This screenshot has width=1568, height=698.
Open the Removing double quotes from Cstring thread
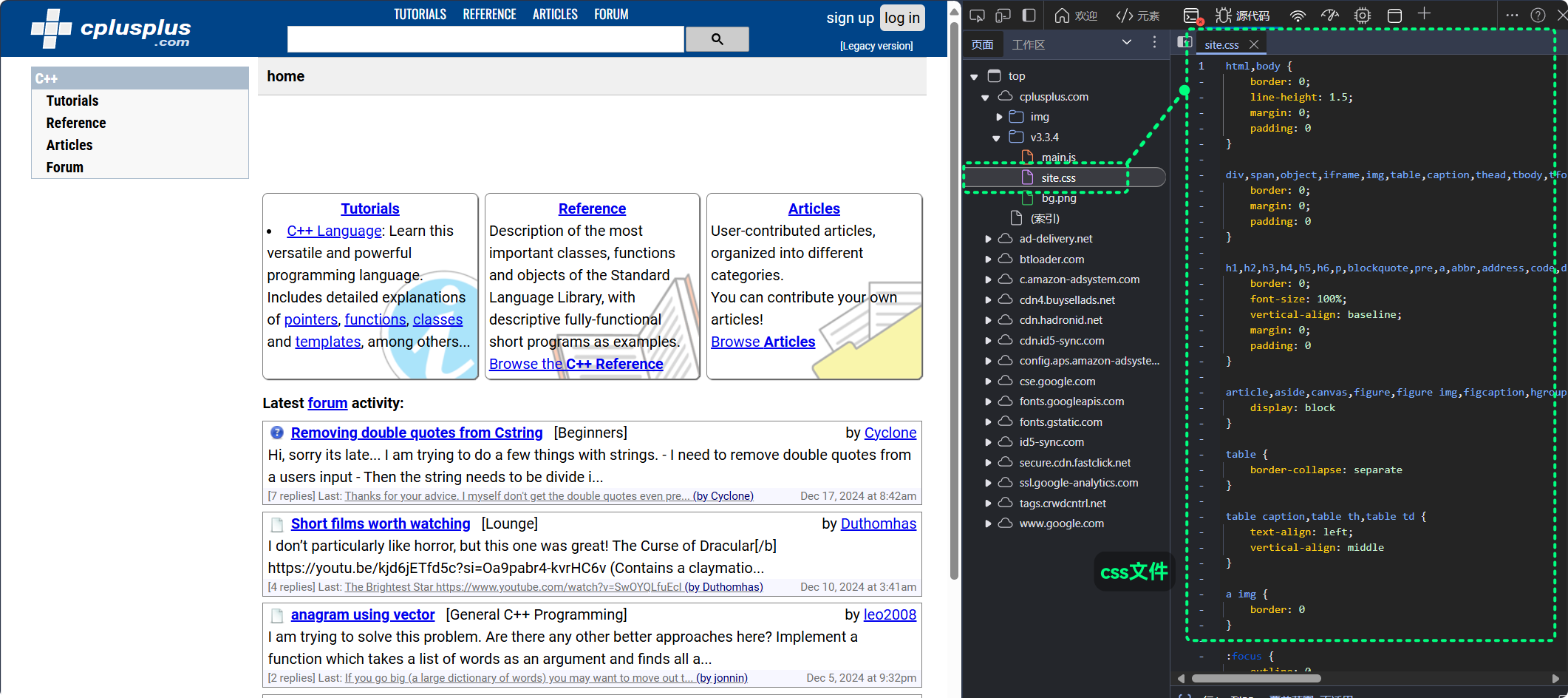(417, 433)
